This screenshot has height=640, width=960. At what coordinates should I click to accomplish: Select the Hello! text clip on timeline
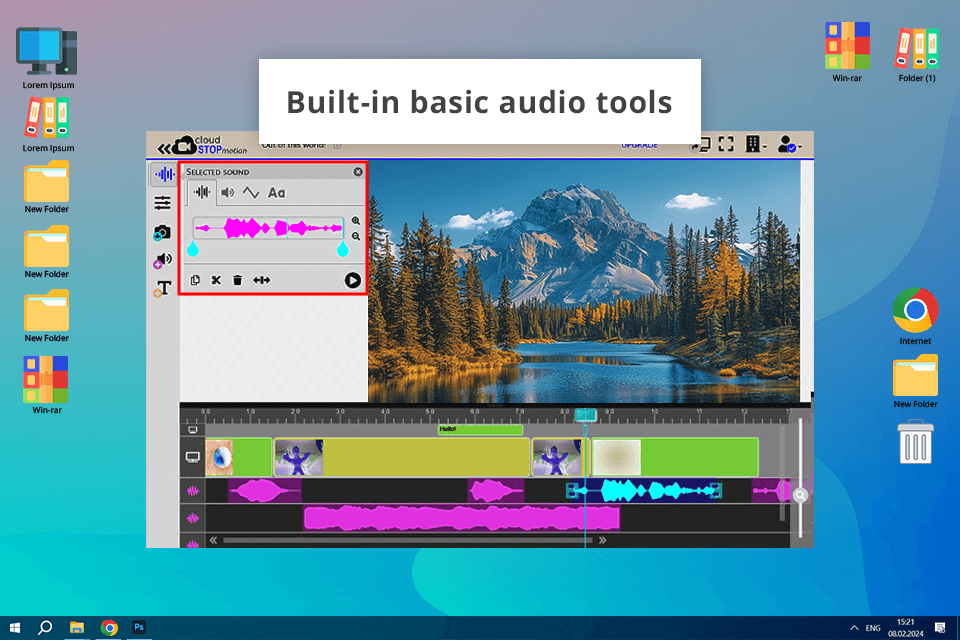pyautogui.click(x=480, y=429)
